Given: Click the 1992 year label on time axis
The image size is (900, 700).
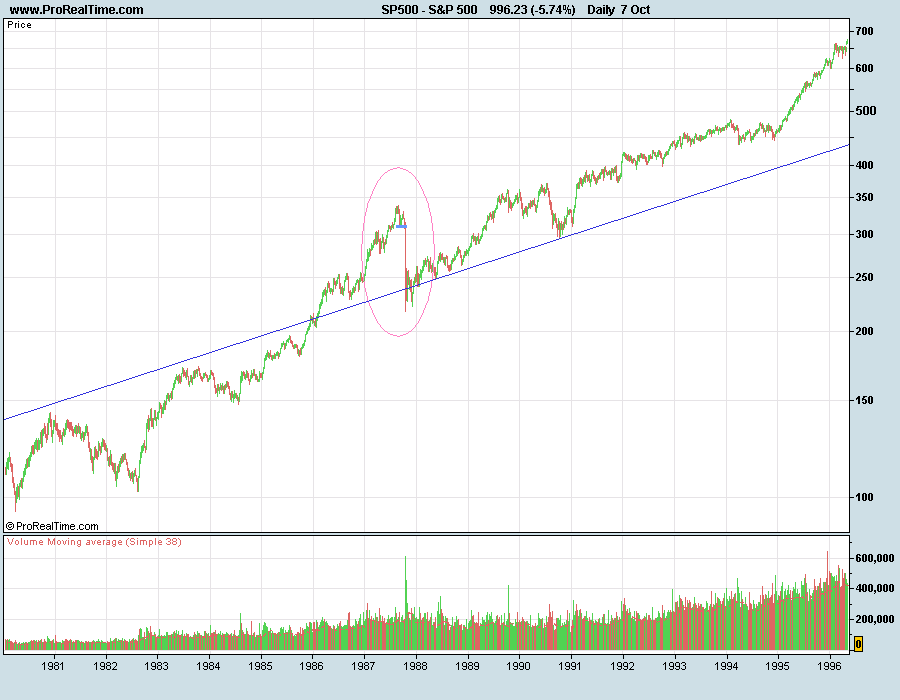Looking at the screenshot, I should [622, 666].
